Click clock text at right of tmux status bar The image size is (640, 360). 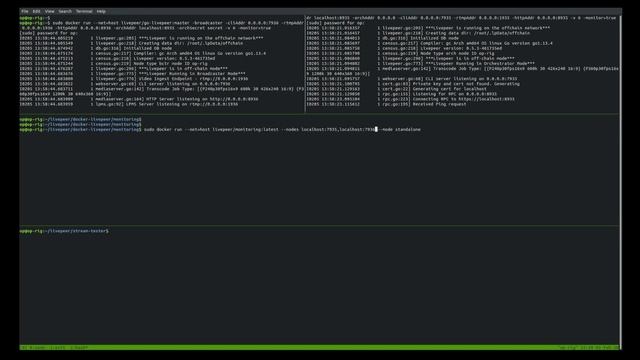pyautogui.click(x=589, y=347)
